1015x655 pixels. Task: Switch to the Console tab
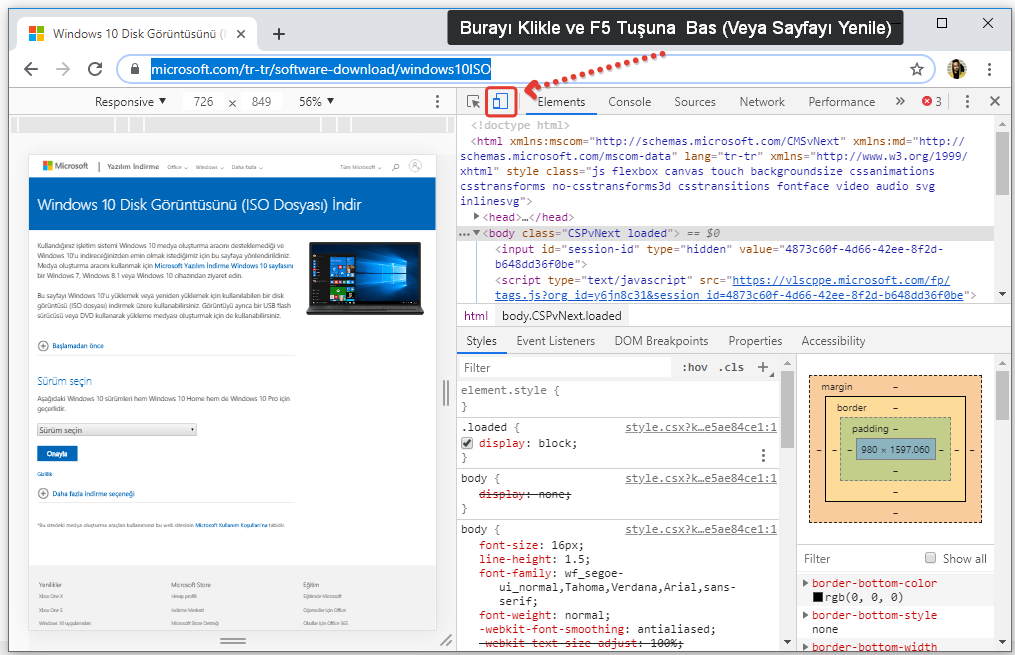[x=629, y=101]
